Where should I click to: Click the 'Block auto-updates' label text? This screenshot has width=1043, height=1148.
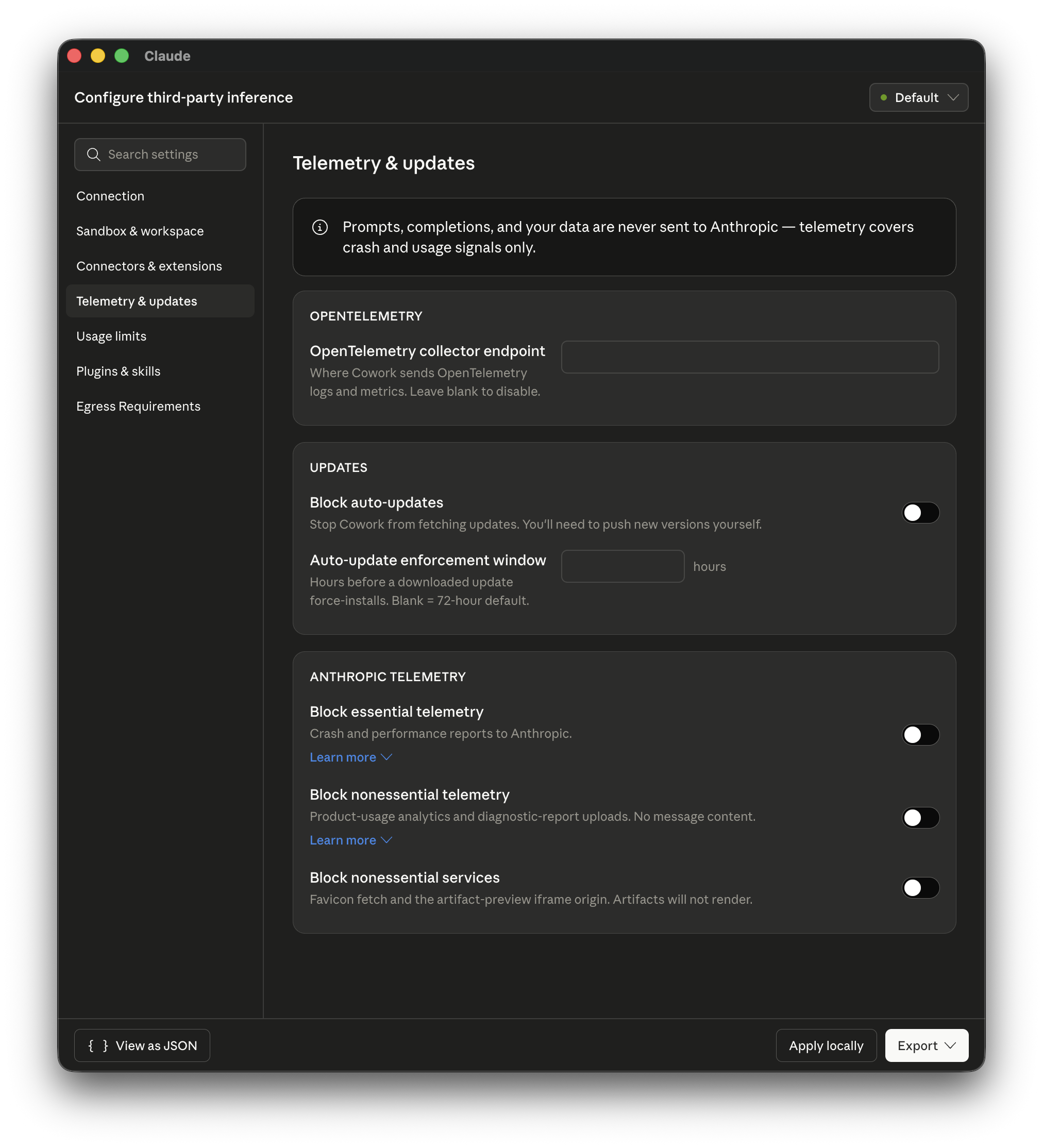point(376,502)
